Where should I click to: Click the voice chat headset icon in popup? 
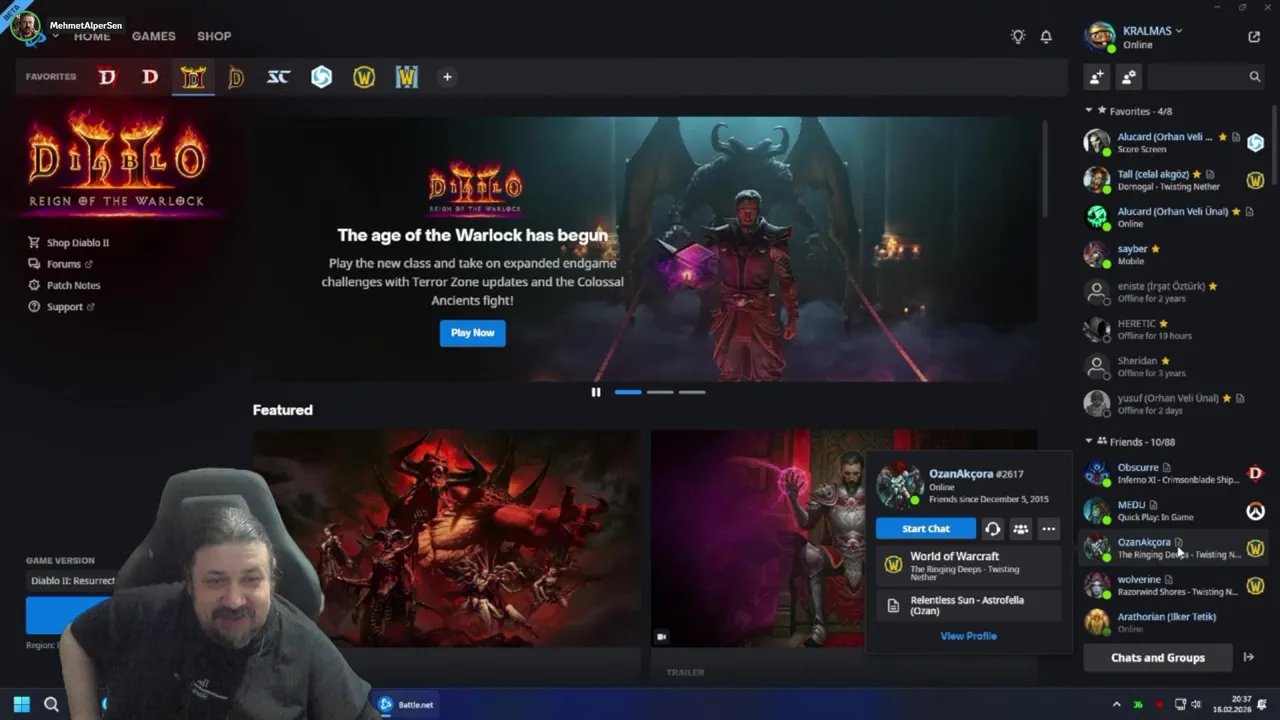tap(992, 529)
